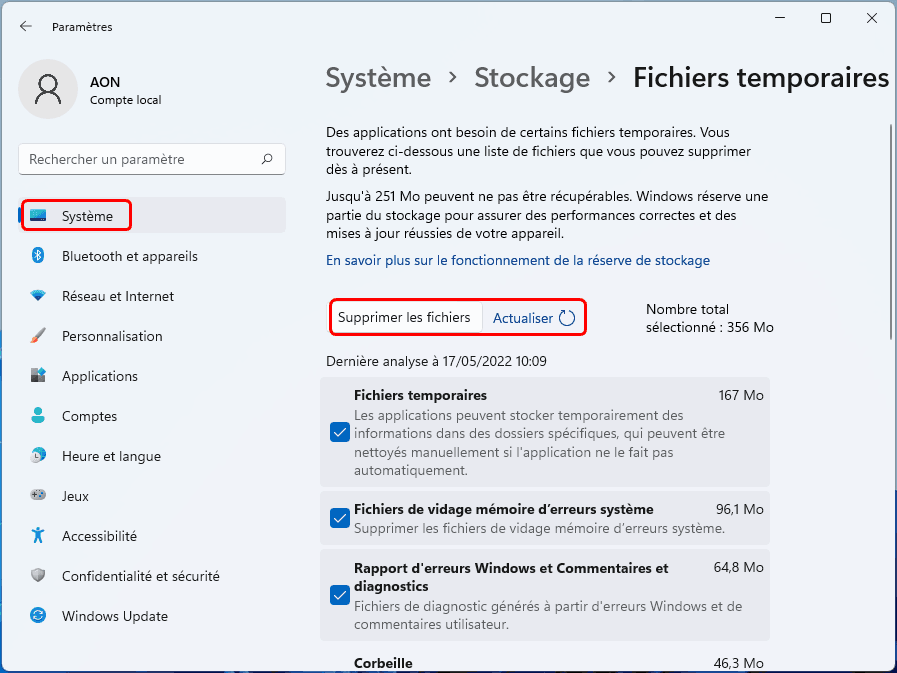
Task: Open Windows Update sync icon
Action: pos(38,616)
